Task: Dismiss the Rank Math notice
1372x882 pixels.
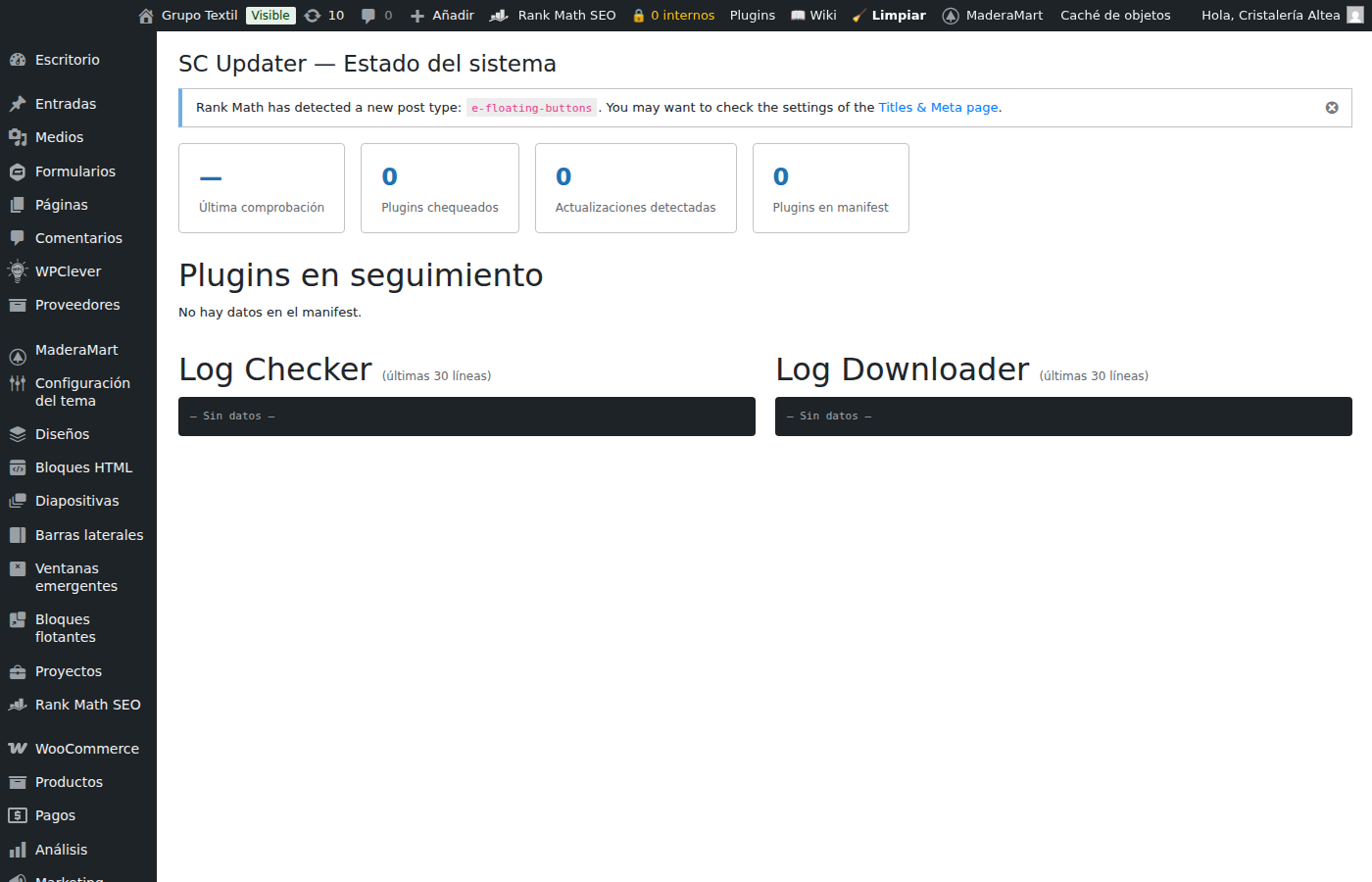Action: point(1331,108)
